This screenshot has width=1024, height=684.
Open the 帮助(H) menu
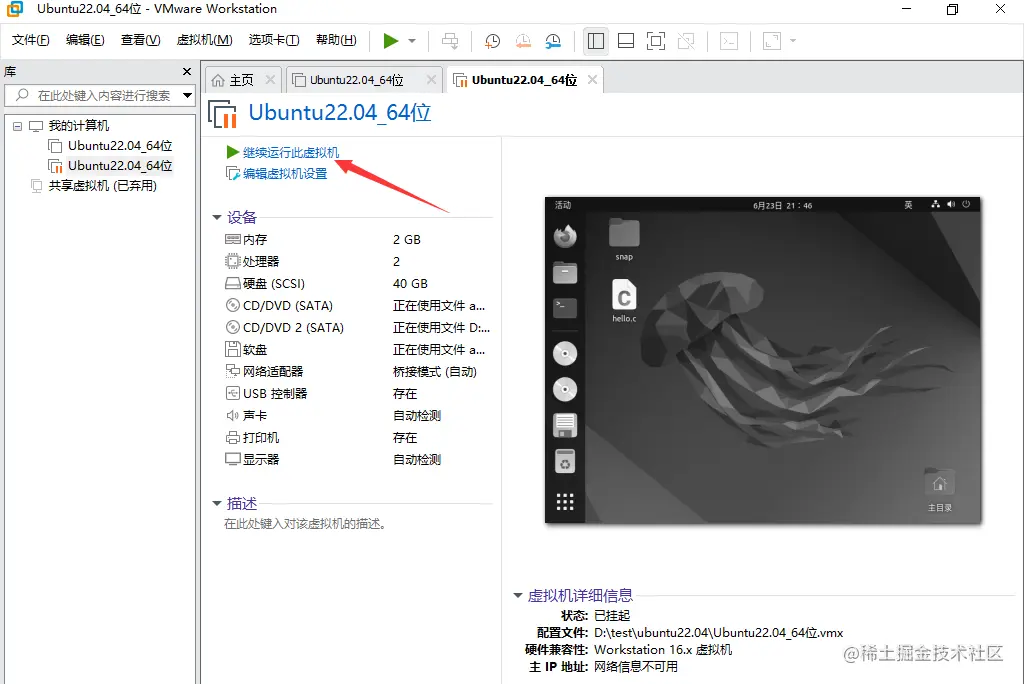point(336,40)
